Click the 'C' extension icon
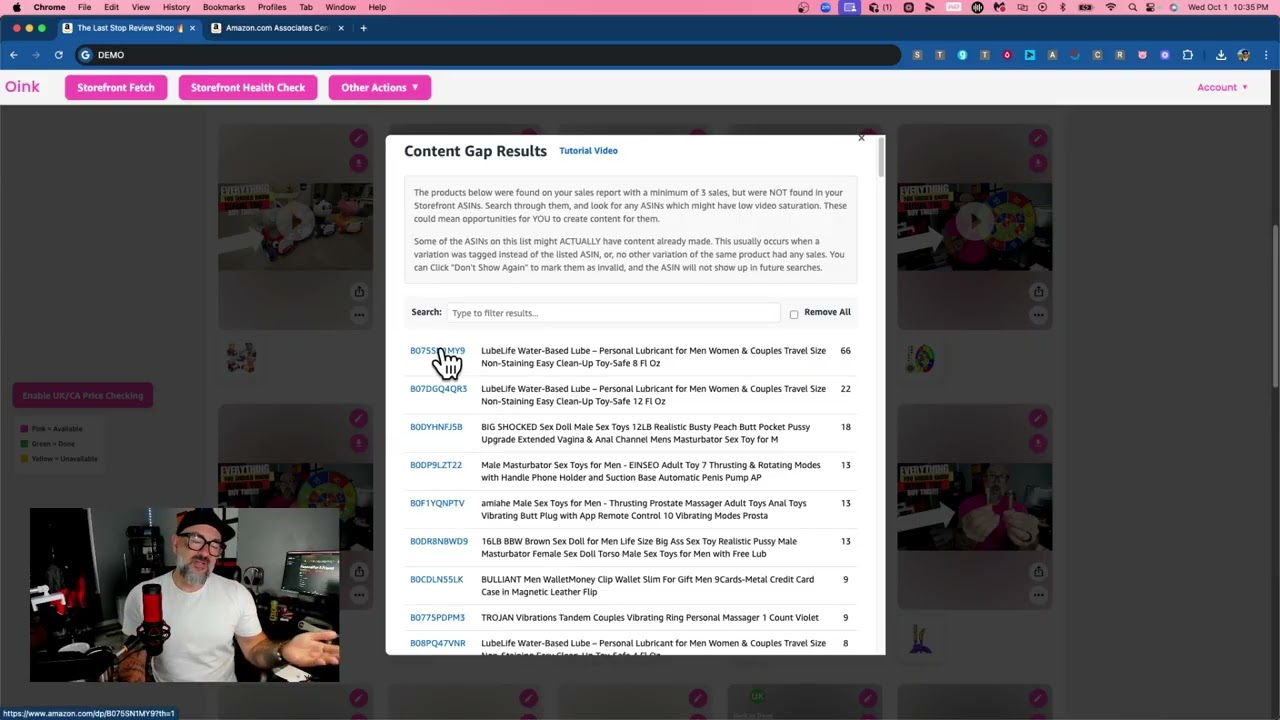Screen dimensions: 1280x720 1097,55
